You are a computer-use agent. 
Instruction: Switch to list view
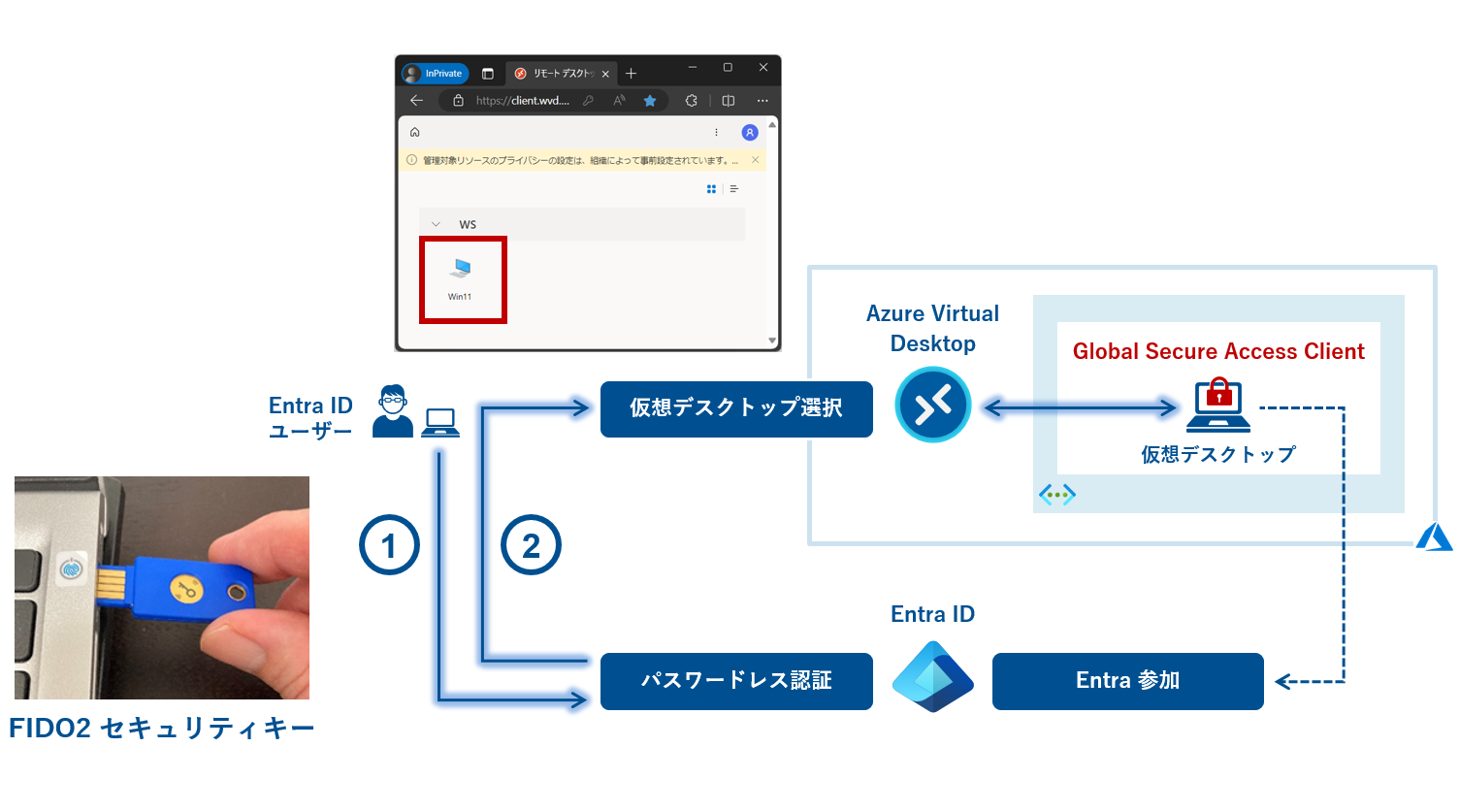click(x=734, y=189)
